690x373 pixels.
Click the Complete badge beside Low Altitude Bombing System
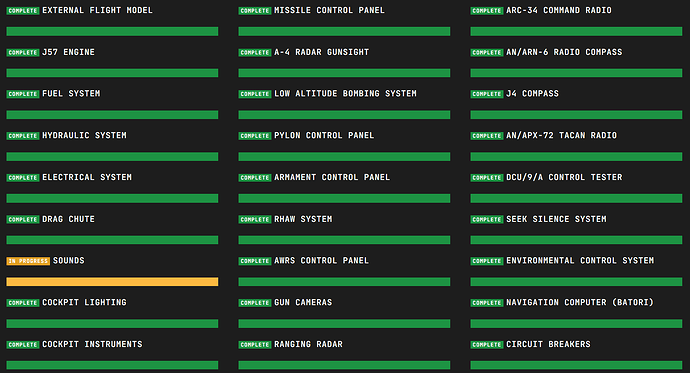pyautogui.click(x=255, y=94)
